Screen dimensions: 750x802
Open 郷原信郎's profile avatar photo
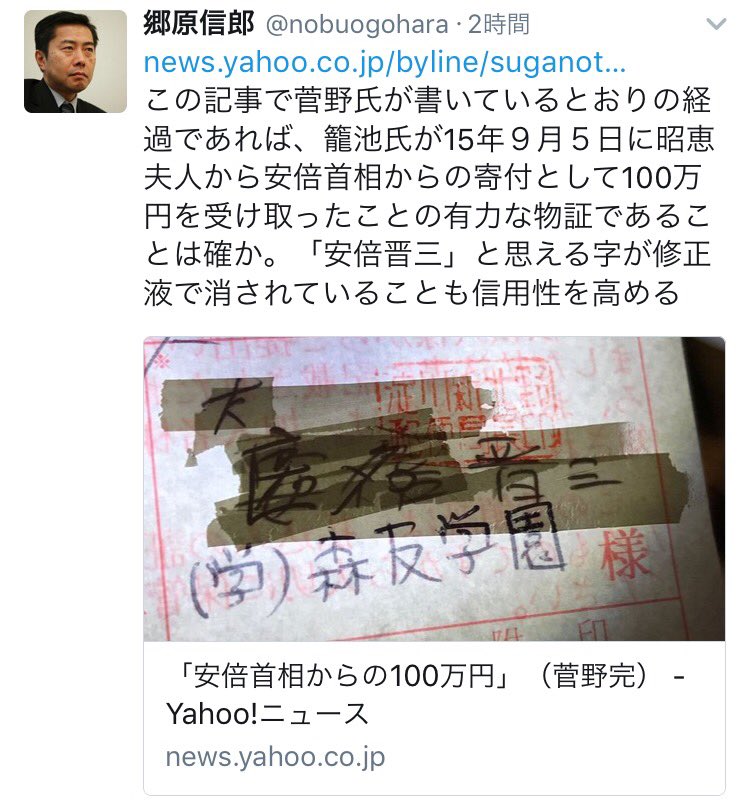pos(75,61)
